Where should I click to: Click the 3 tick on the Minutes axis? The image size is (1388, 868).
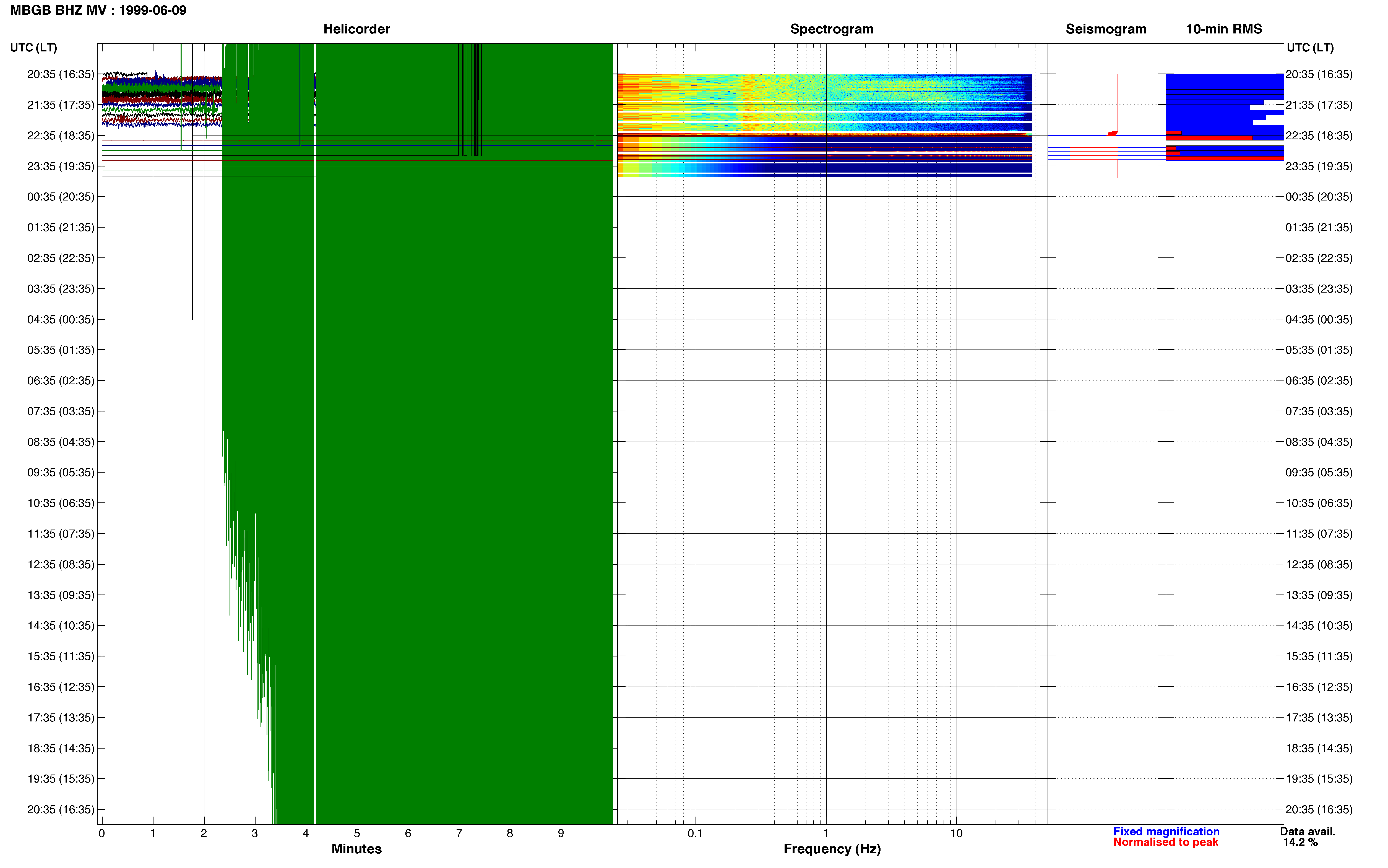coord(255,833)
